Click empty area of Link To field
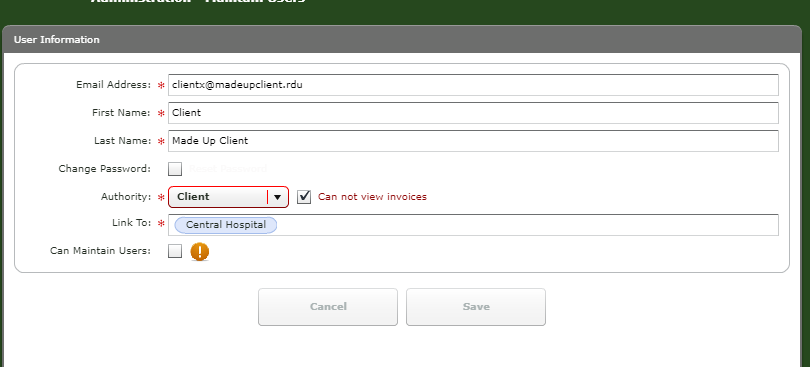Screen dimensions: 810x367 [x=527, y=225]
